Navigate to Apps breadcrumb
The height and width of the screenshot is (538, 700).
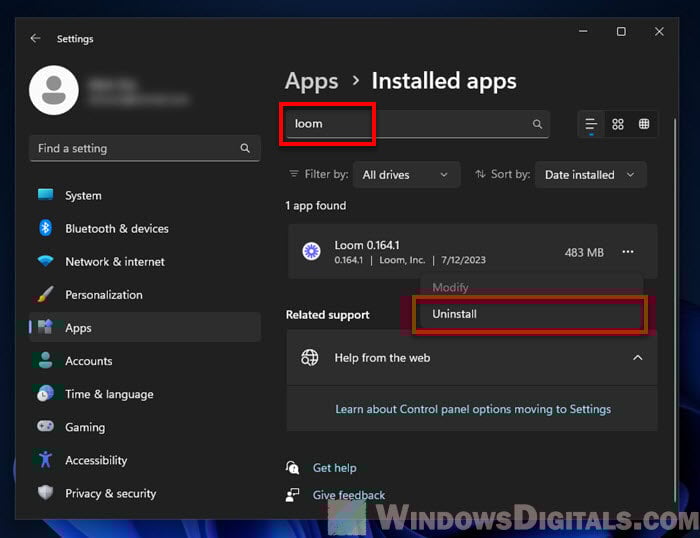click(x=312, y=82)
